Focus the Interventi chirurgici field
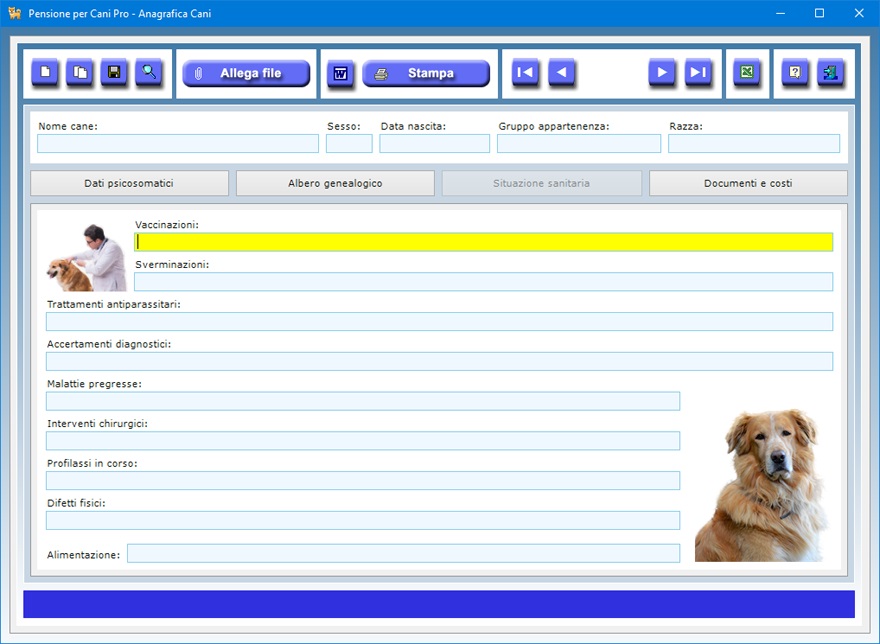880x644 pixels. (x=363, y=441)
